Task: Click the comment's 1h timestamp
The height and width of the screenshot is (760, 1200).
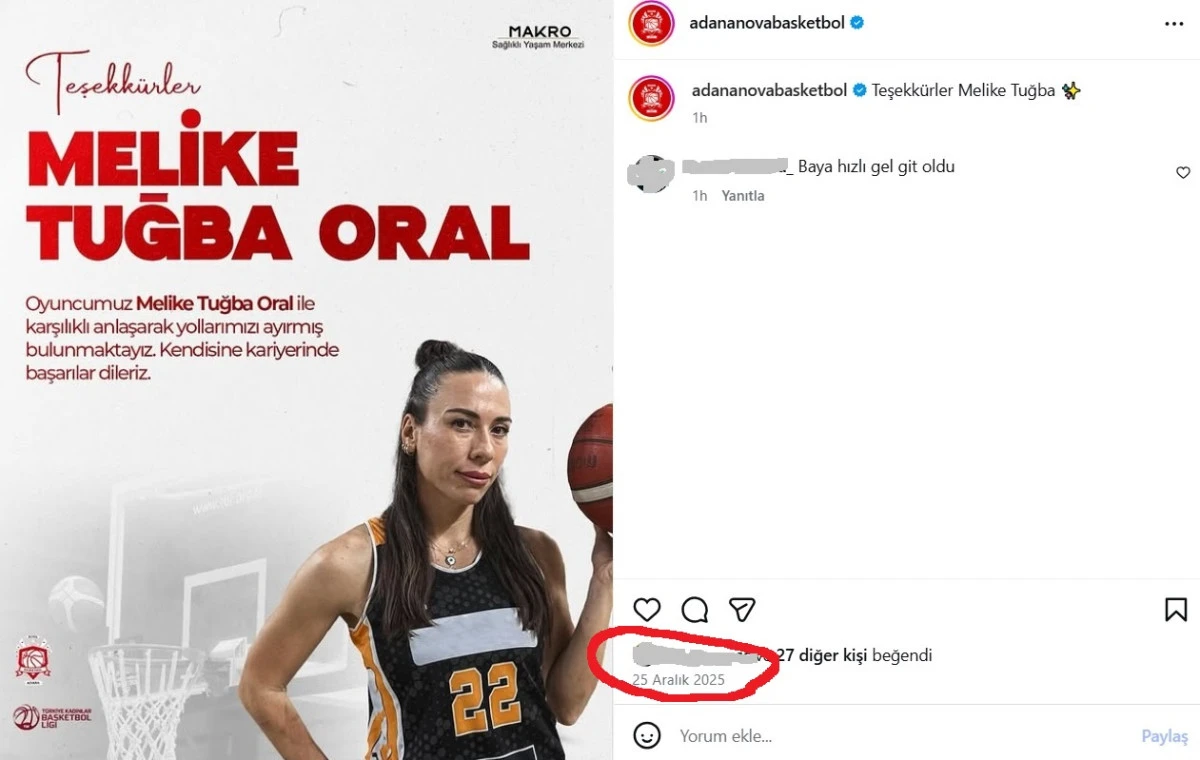Action: tap(700, 196)
